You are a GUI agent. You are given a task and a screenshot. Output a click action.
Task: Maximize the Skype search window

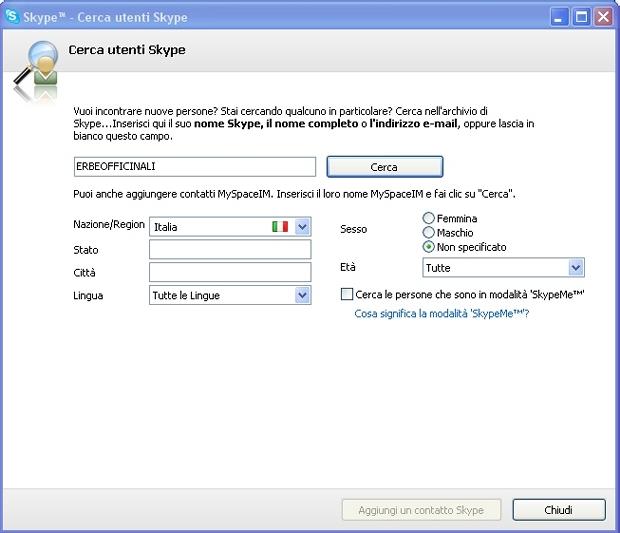(581, 17)
